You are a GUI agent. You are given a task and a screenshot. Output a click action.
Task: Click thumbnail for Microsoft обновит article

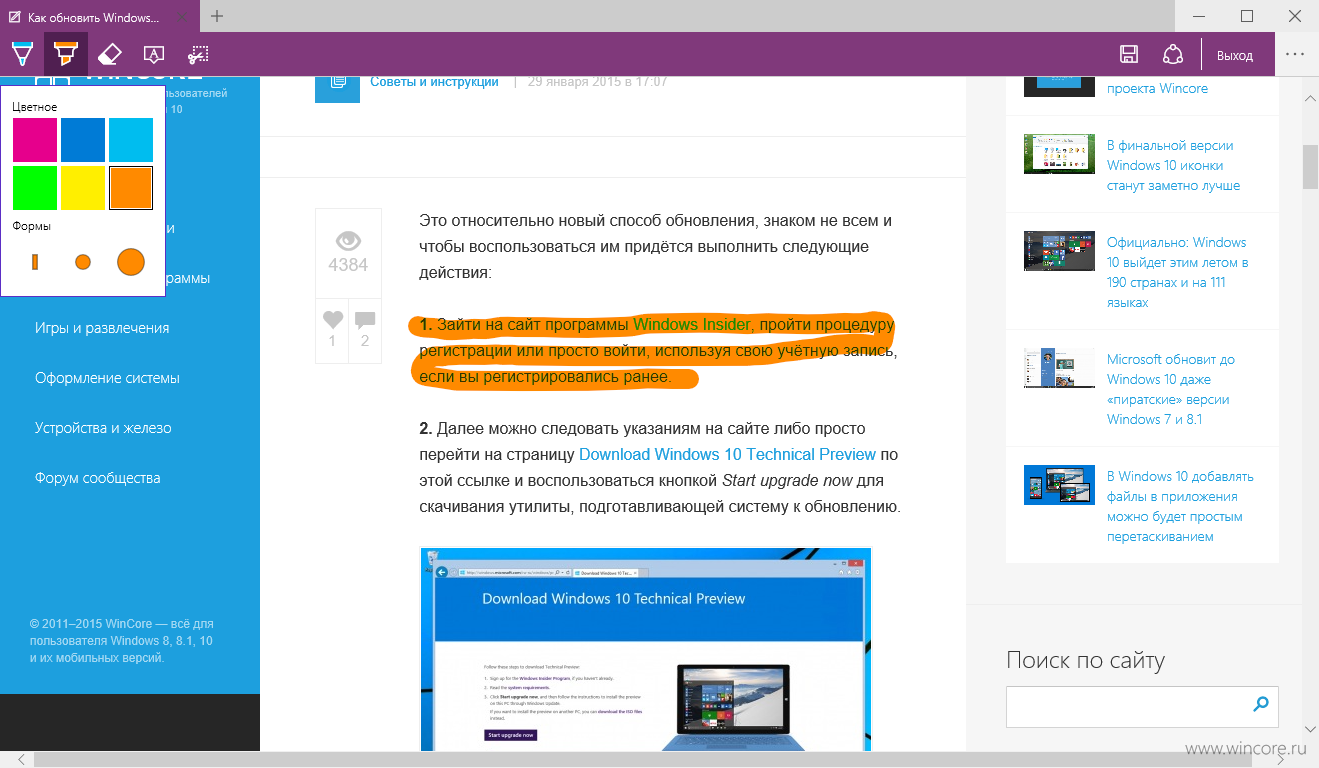pos(1059,368)
